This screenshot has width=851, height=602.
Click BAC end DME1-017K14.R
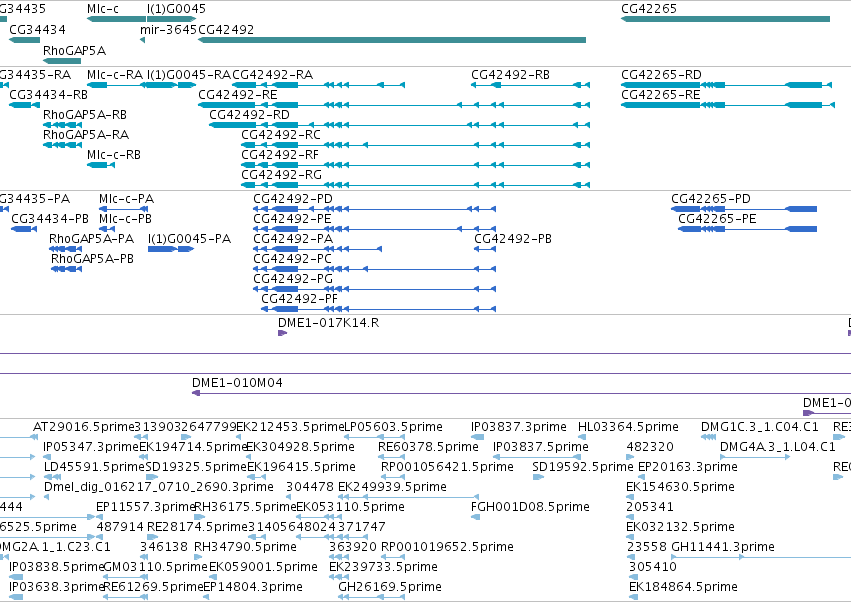coord(282,333)
